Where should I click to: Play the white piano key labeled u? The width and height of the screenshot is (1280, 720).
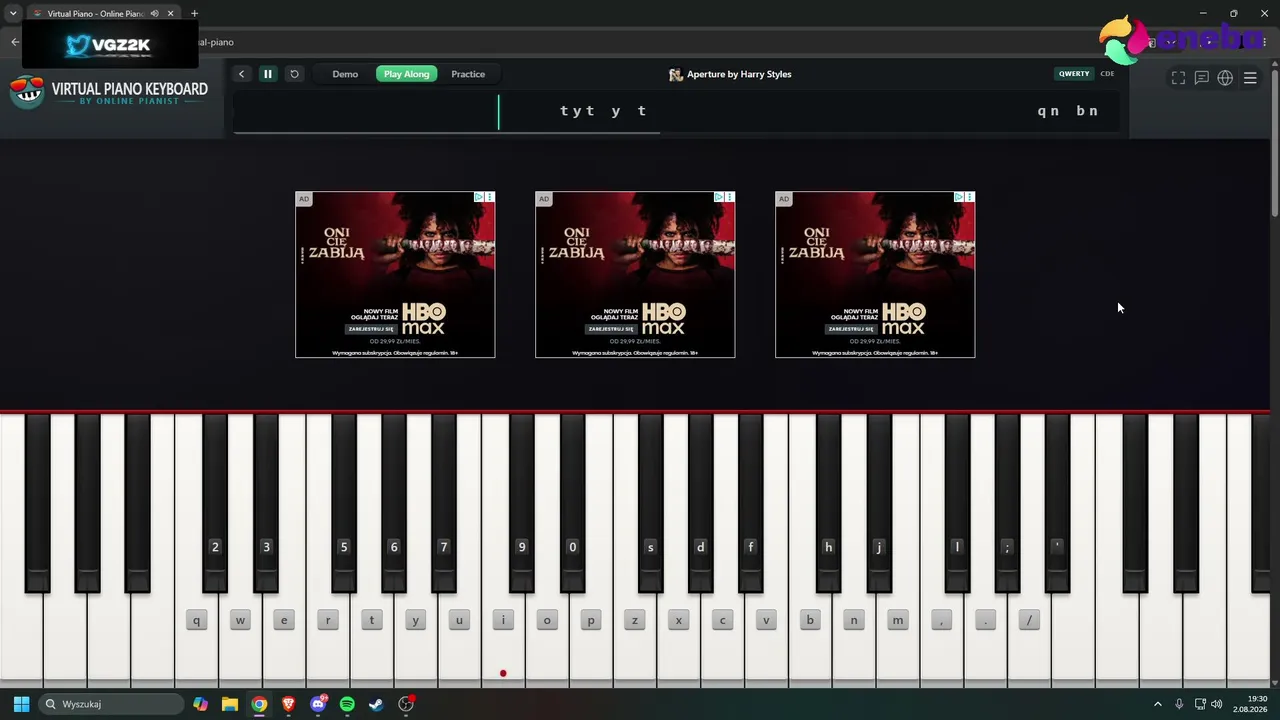(459, 620)
